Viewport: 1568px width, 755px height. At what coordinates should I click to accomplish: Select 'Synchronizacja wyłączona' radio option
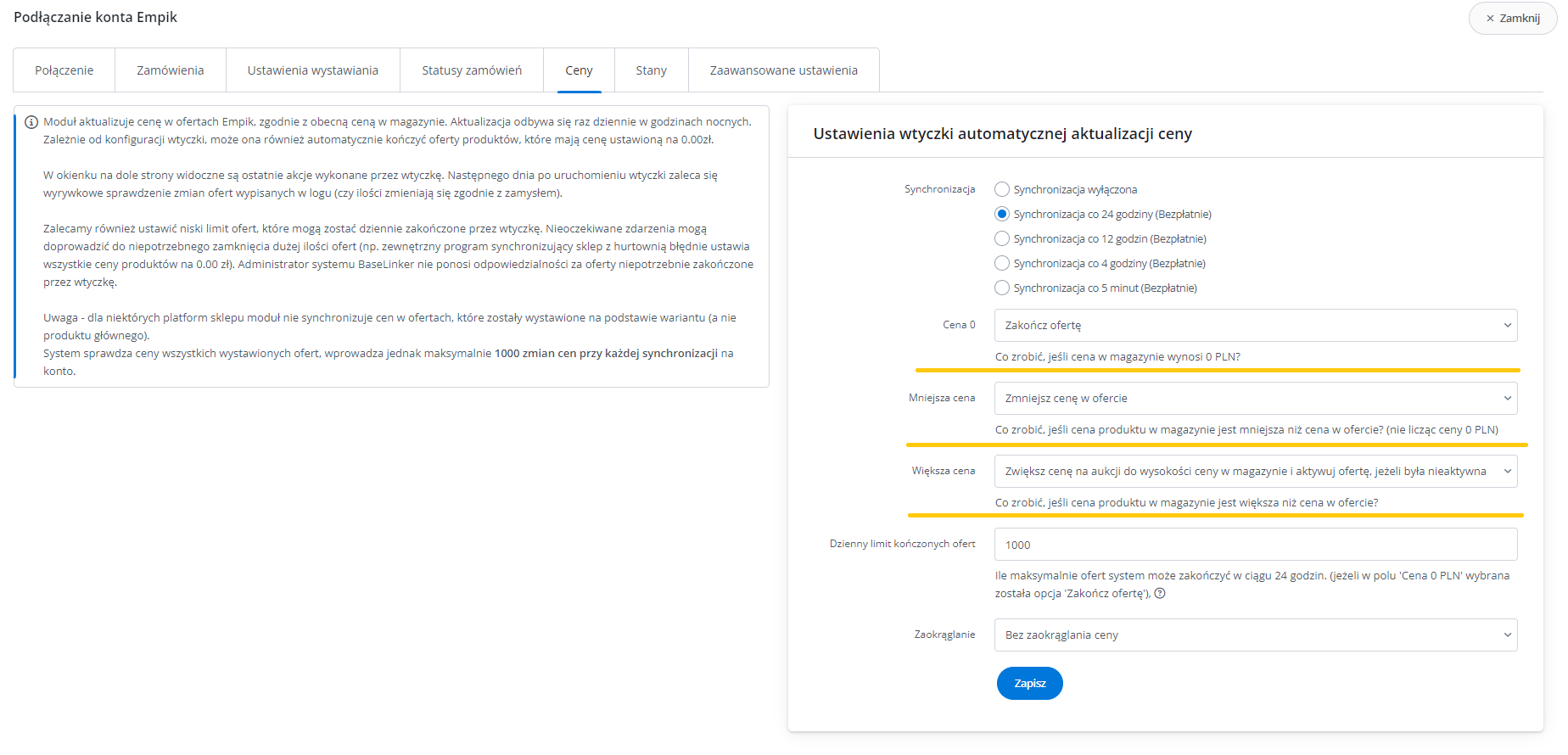(1002, 189)
